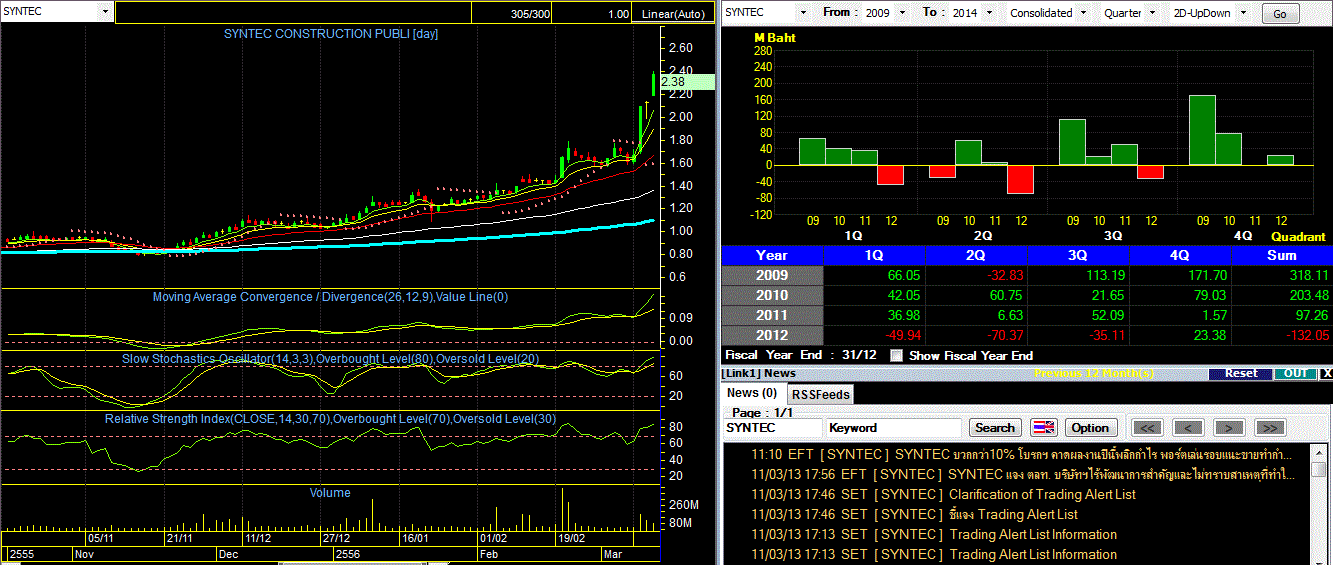The width and height of the screenshot is (1333, 565).
Task: Focus the news symbol field containing SYNTEC
Action: click(x=773, y=428)
